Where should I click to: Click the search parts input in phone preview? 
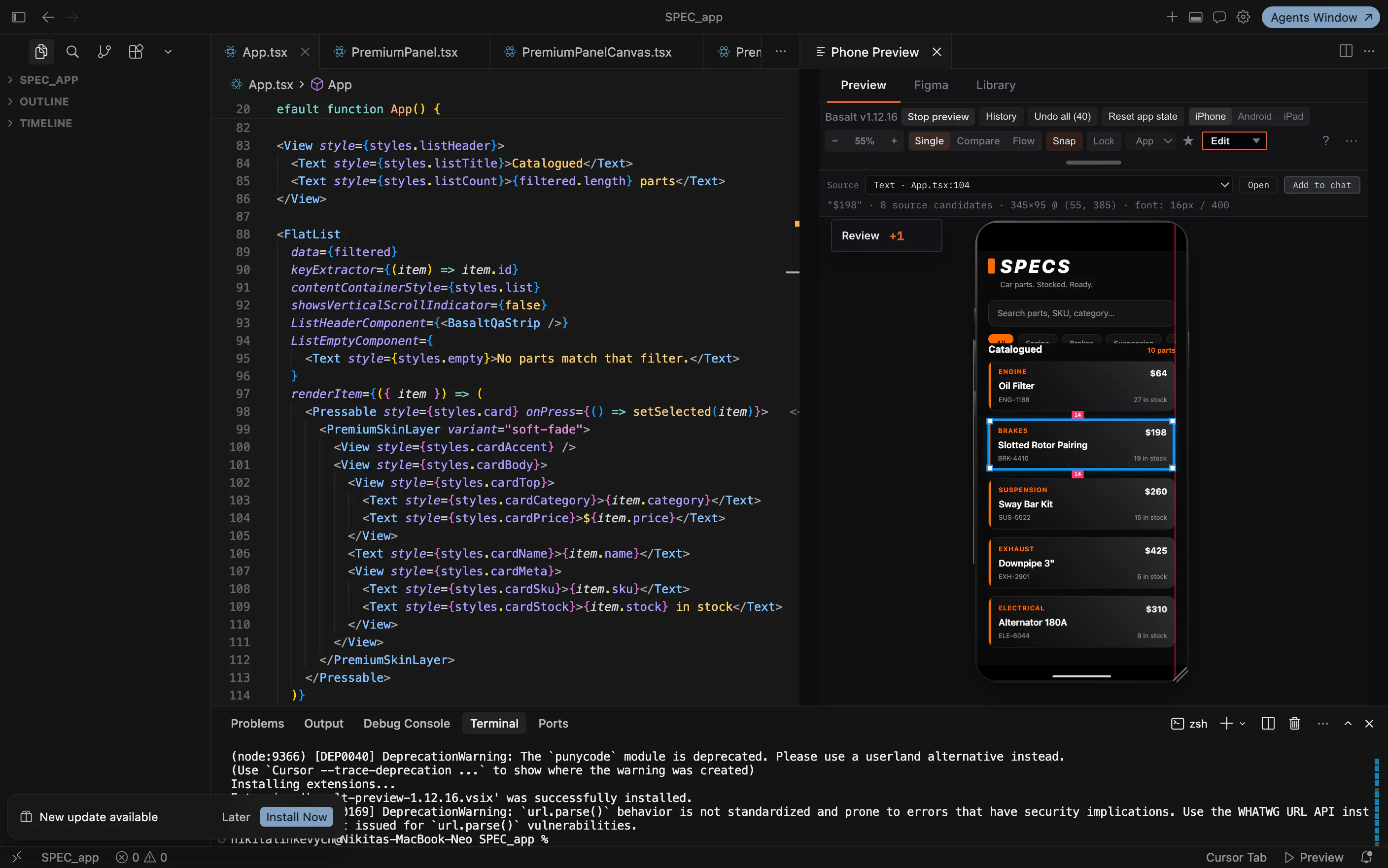[1081, 313]
